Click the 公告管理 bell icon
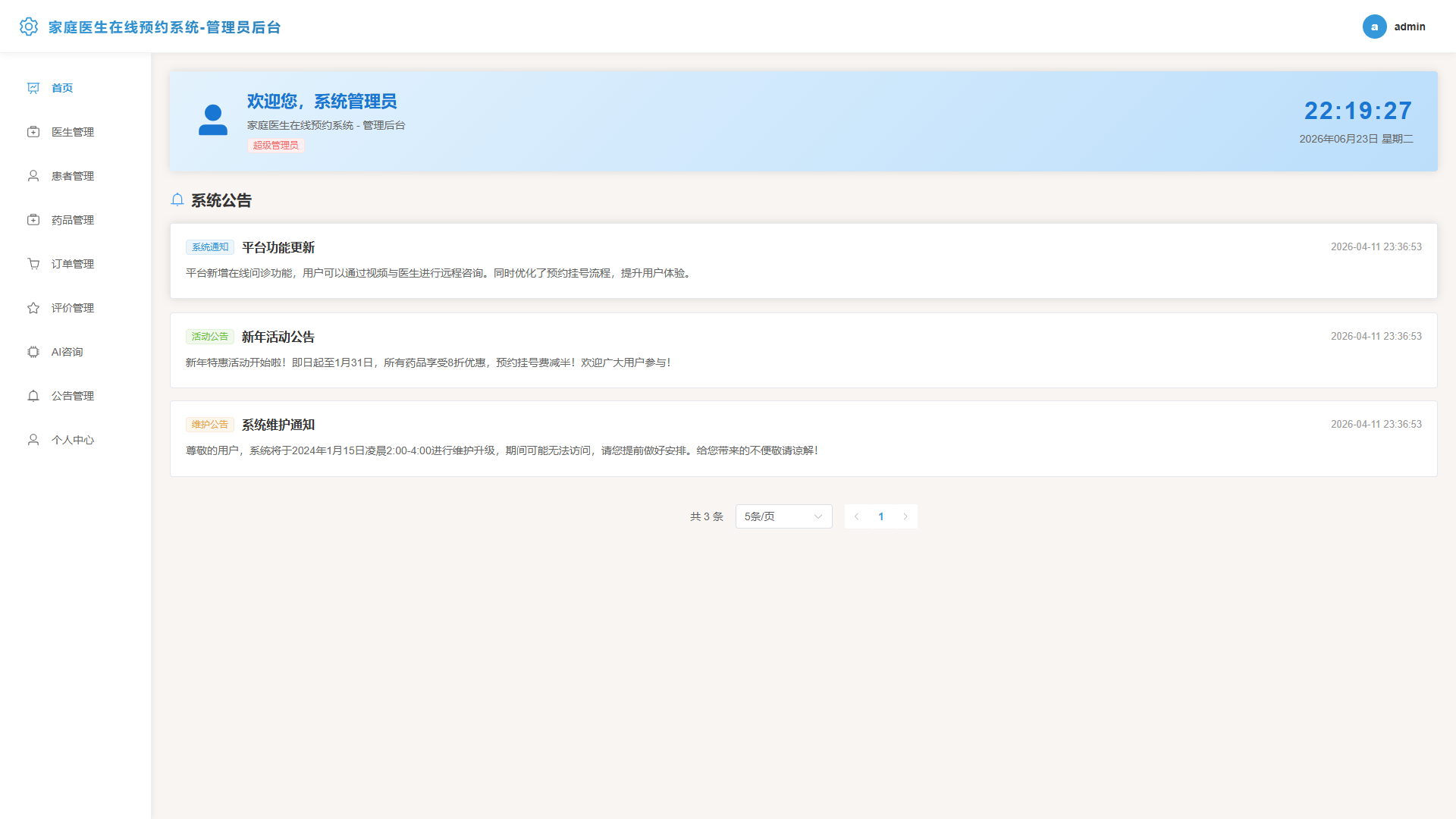This screenshot has height=819, width=1456. pos(33,396)
